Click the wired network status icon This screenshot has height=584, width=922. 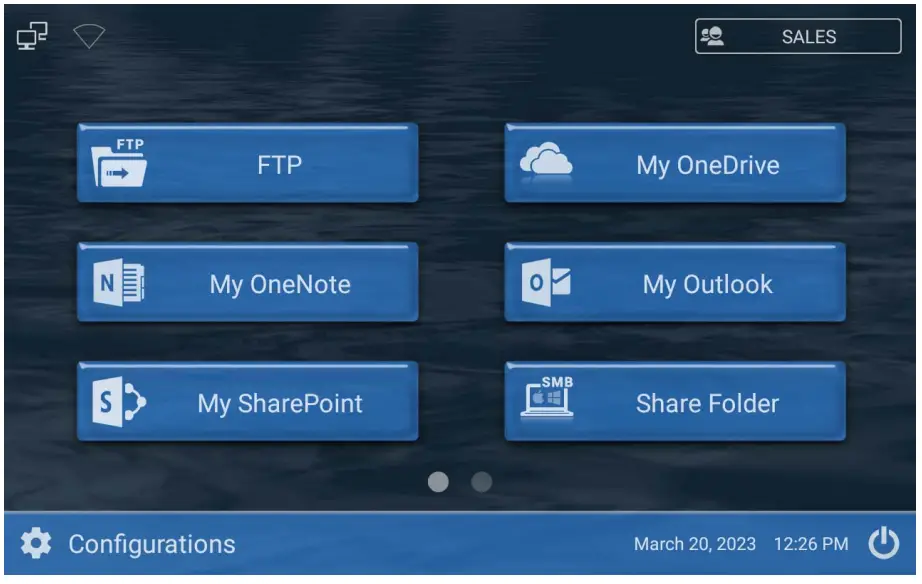(32, 36)
